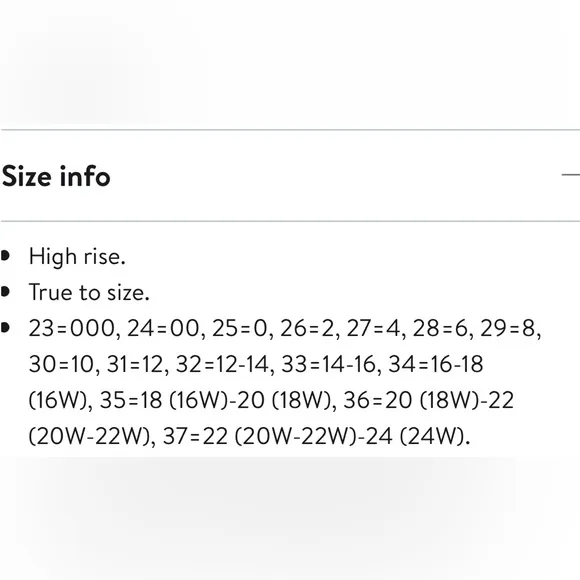Screen dimensions: 580x580
Task: Click the bullet marker beside True to size
Action: pos(5,291)
